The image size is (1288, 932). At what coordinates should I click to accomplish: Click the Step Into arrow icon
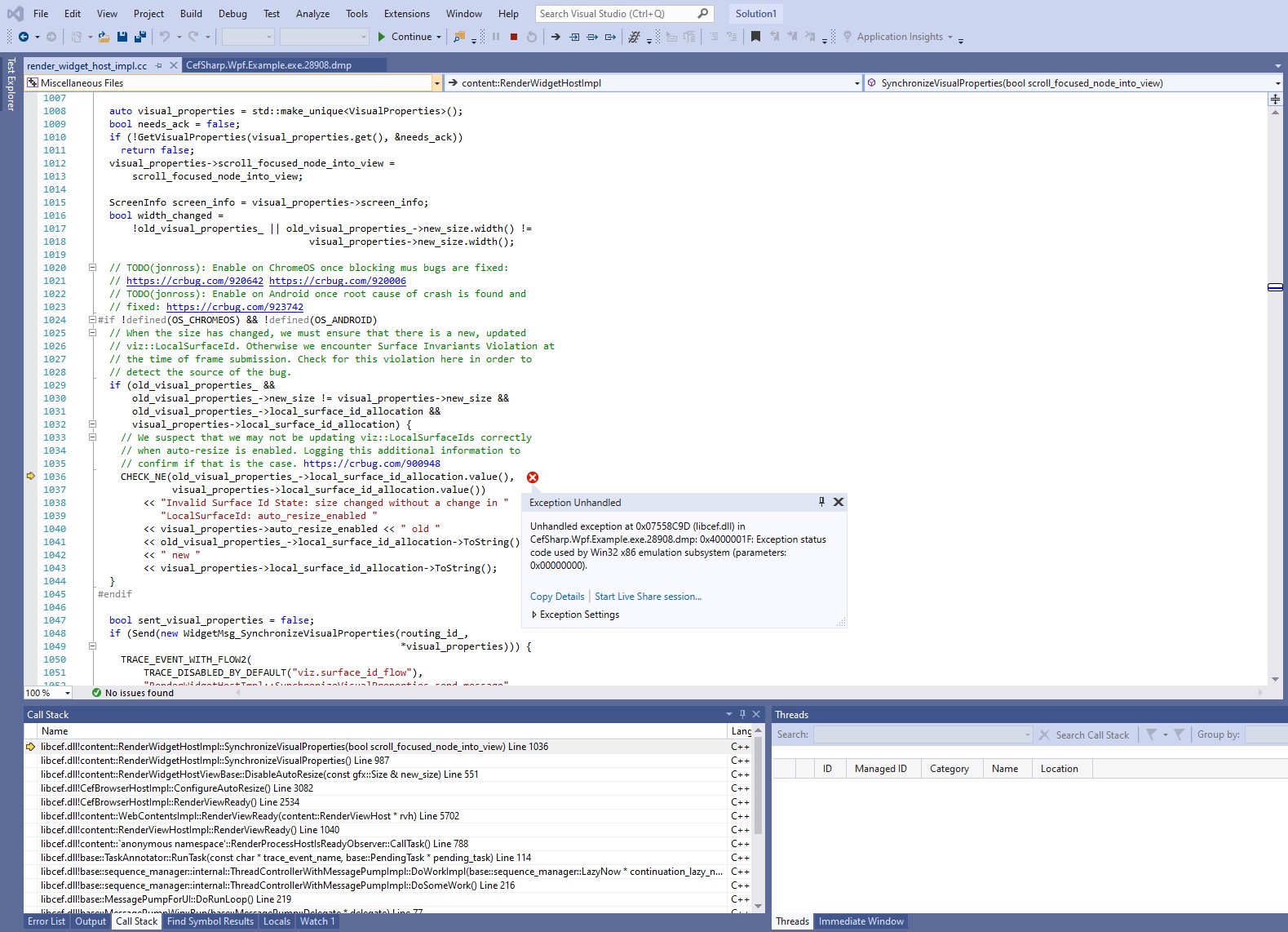coord(574,37)
